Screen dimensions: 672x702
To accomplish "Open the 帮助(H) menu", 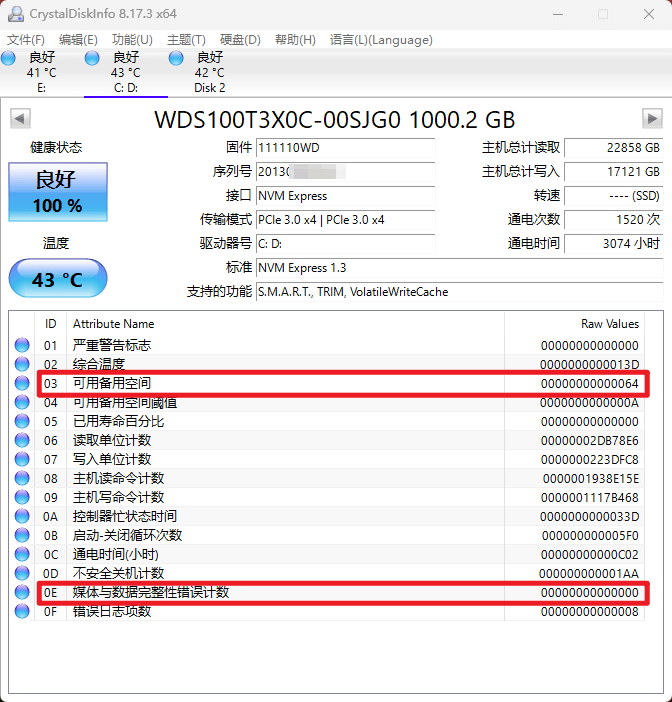I will [x=295, y=40].
